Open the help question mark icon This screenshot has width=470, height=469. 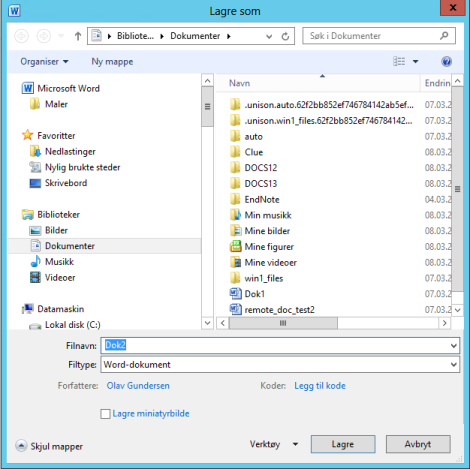coord(446,61)
